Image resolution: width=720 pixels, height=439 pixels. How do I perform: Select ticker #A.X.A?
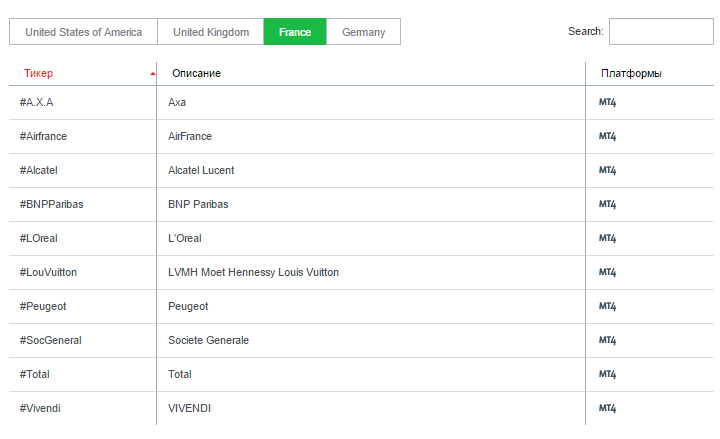(x=36, y=102)
